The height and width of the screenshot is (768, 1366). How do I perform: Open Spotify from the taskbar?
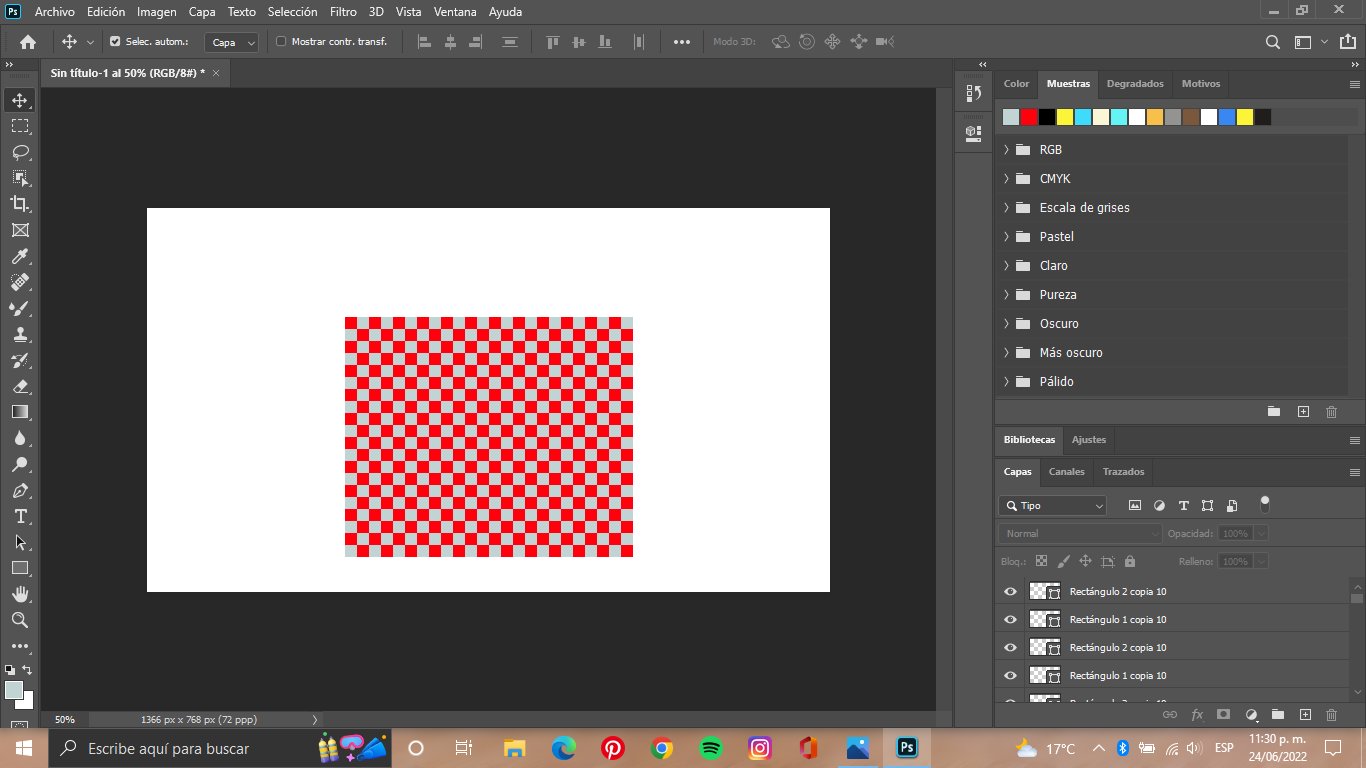coord(711,748)
